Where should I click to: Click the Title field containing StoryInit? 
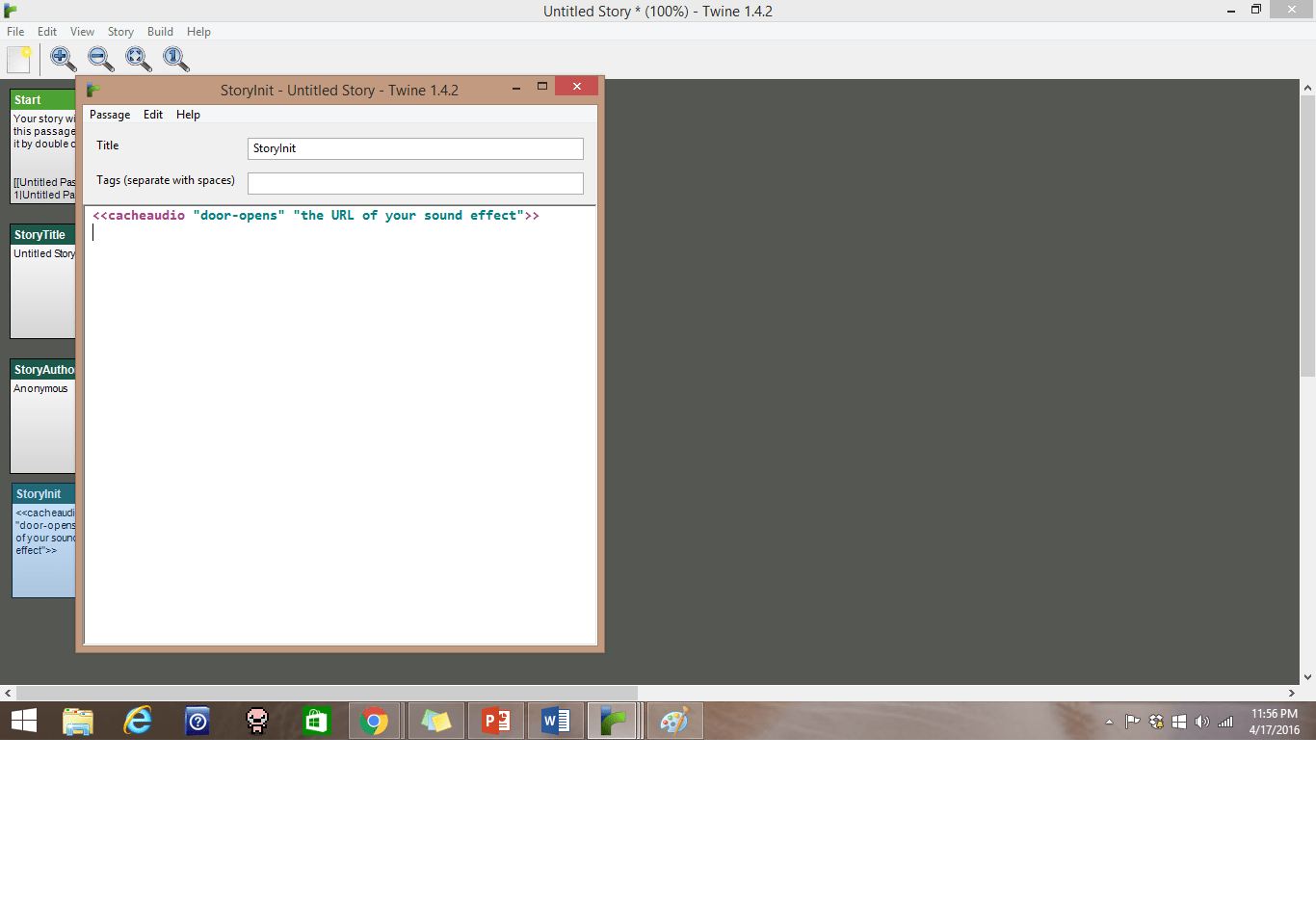tap(415, 148)
